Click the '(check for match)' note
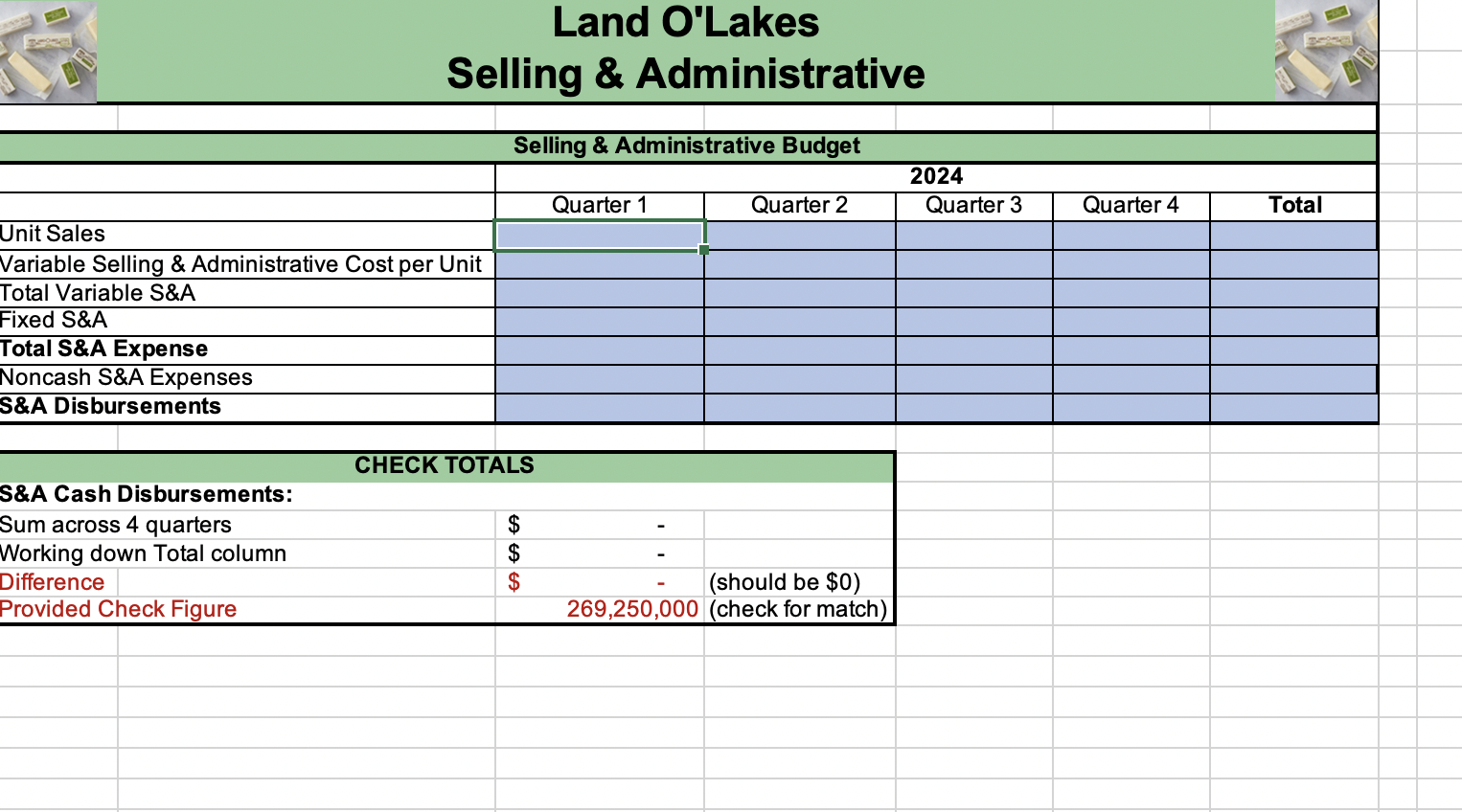This screenshot has width=1462, height=812. tap(798, 609)
